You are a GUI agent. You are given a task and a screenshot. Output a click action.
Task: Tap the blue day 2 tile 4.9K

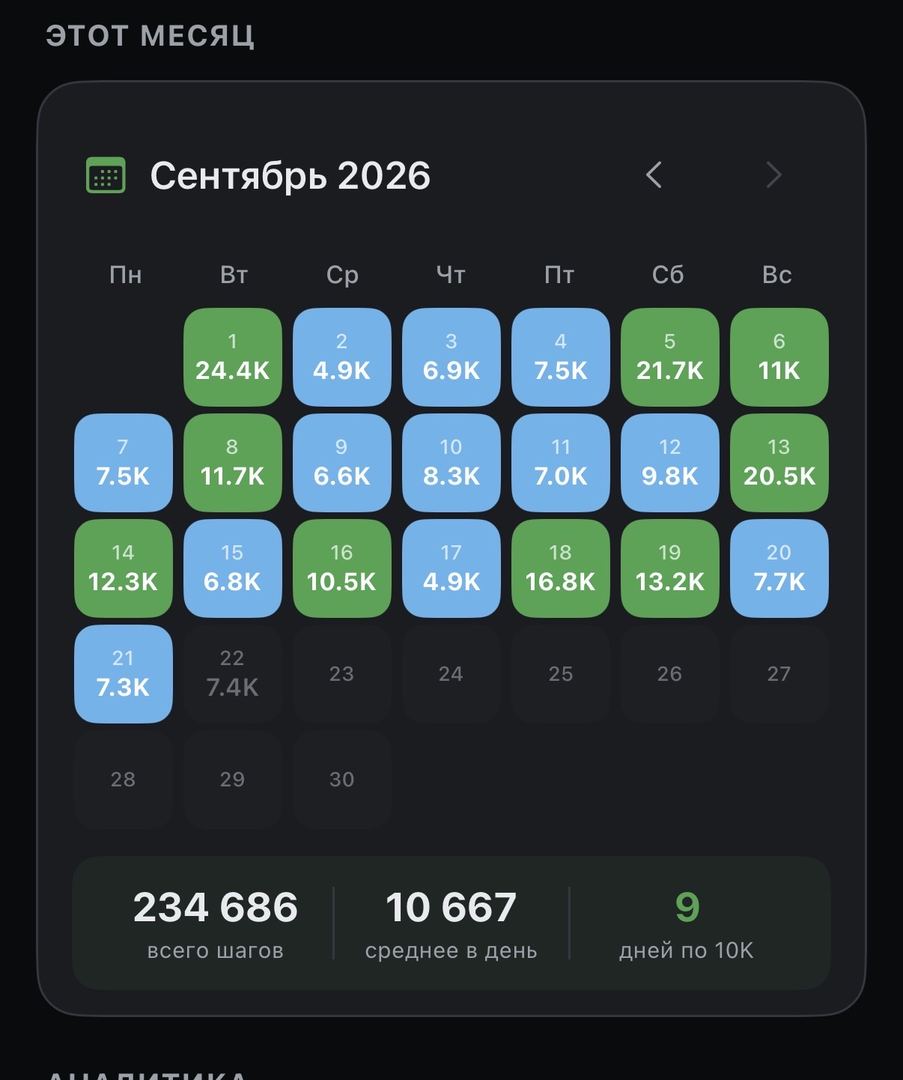pos(342,357)
